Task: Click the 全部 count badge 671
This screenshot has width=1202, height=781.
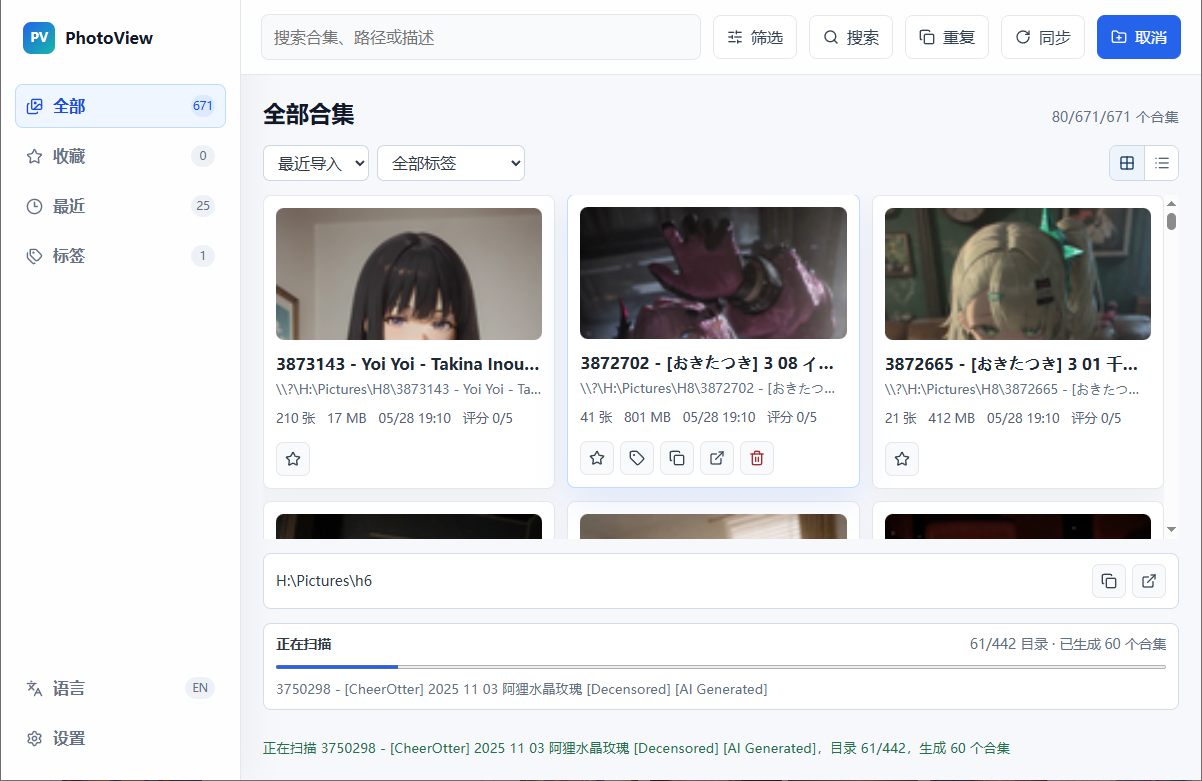Action: (x=203, y=106)
